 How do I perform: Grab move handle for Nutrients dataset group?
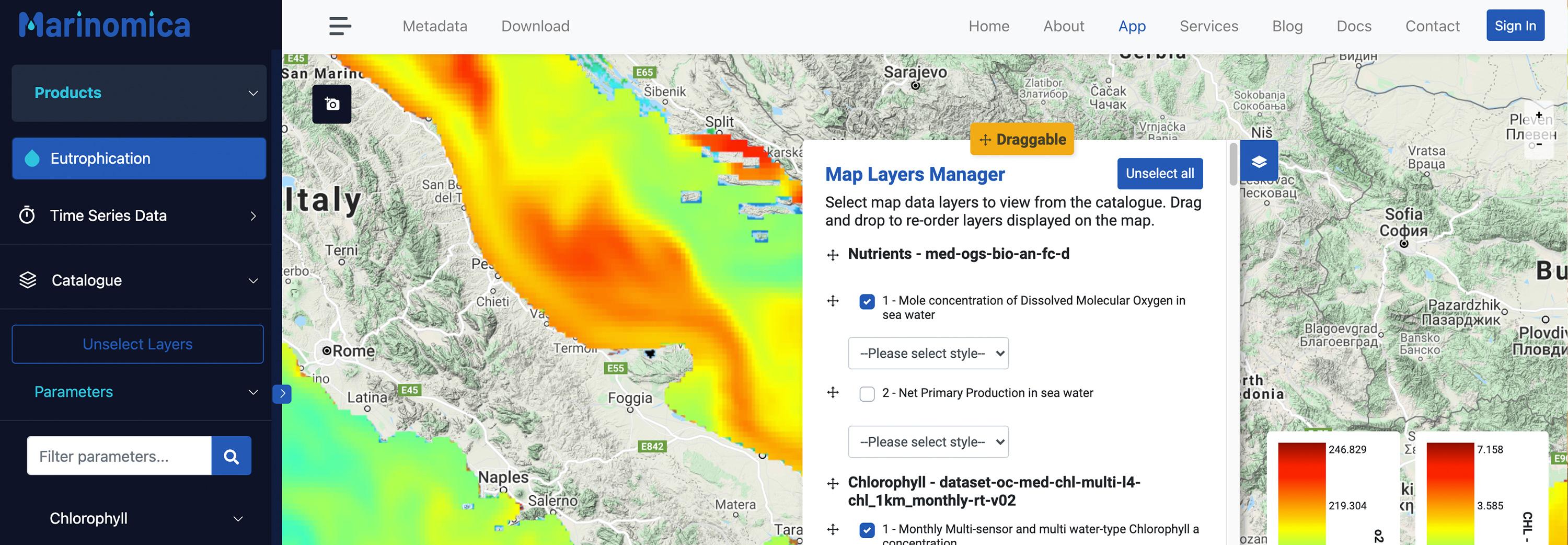(833, 255)
